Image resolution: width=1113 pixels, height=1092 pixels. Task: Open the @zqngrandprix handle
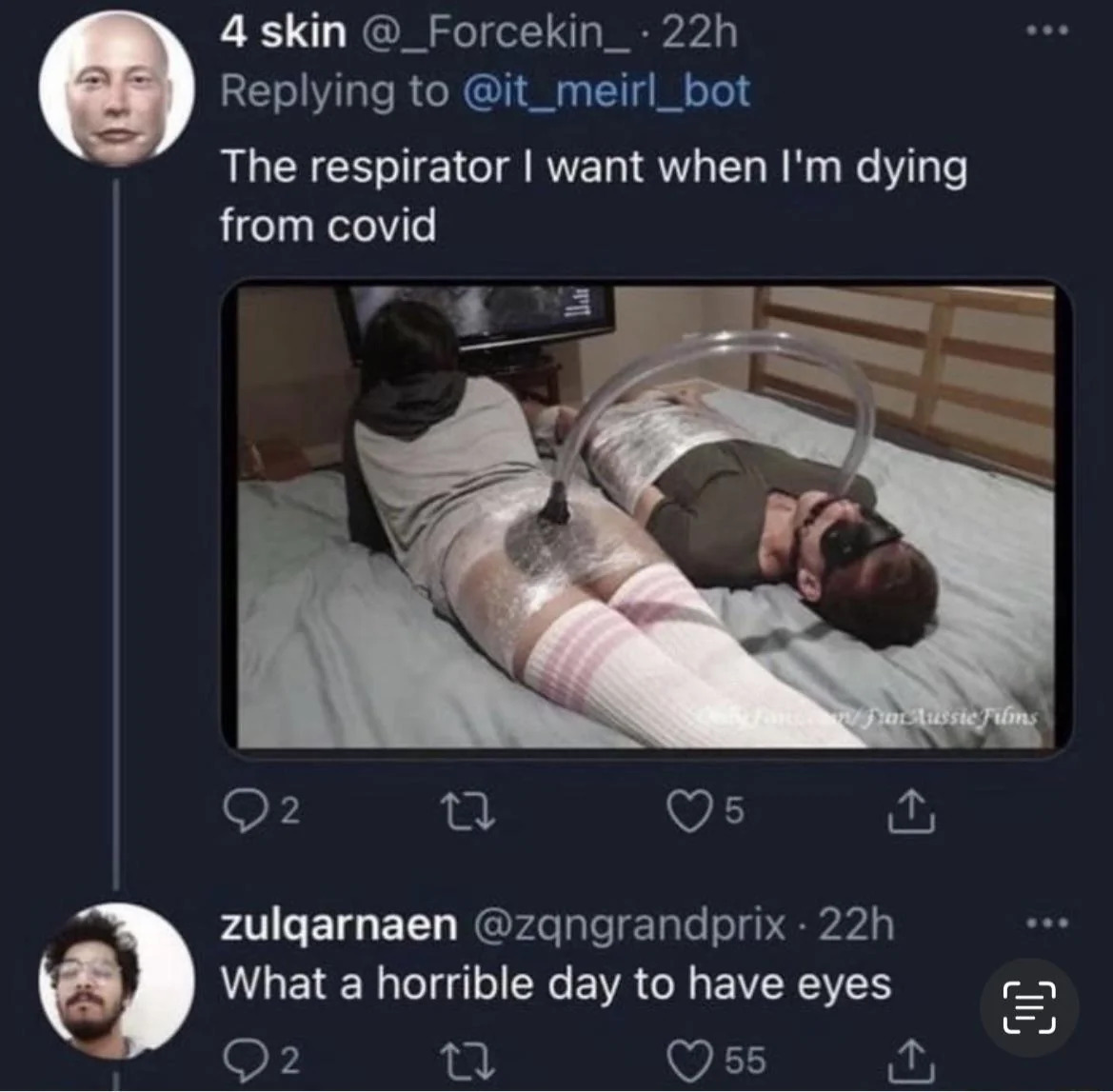click(x=636, y=924)
